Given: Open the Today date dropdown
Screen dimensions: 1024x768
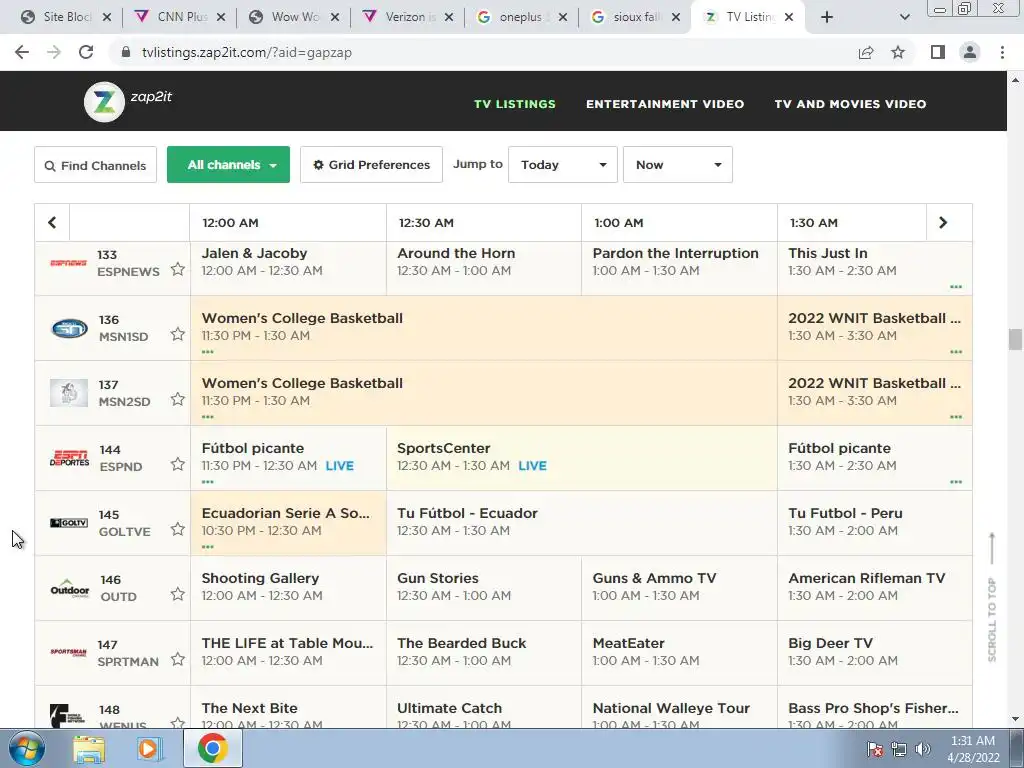Looking at the screenshot, I should tap(563, 165).
